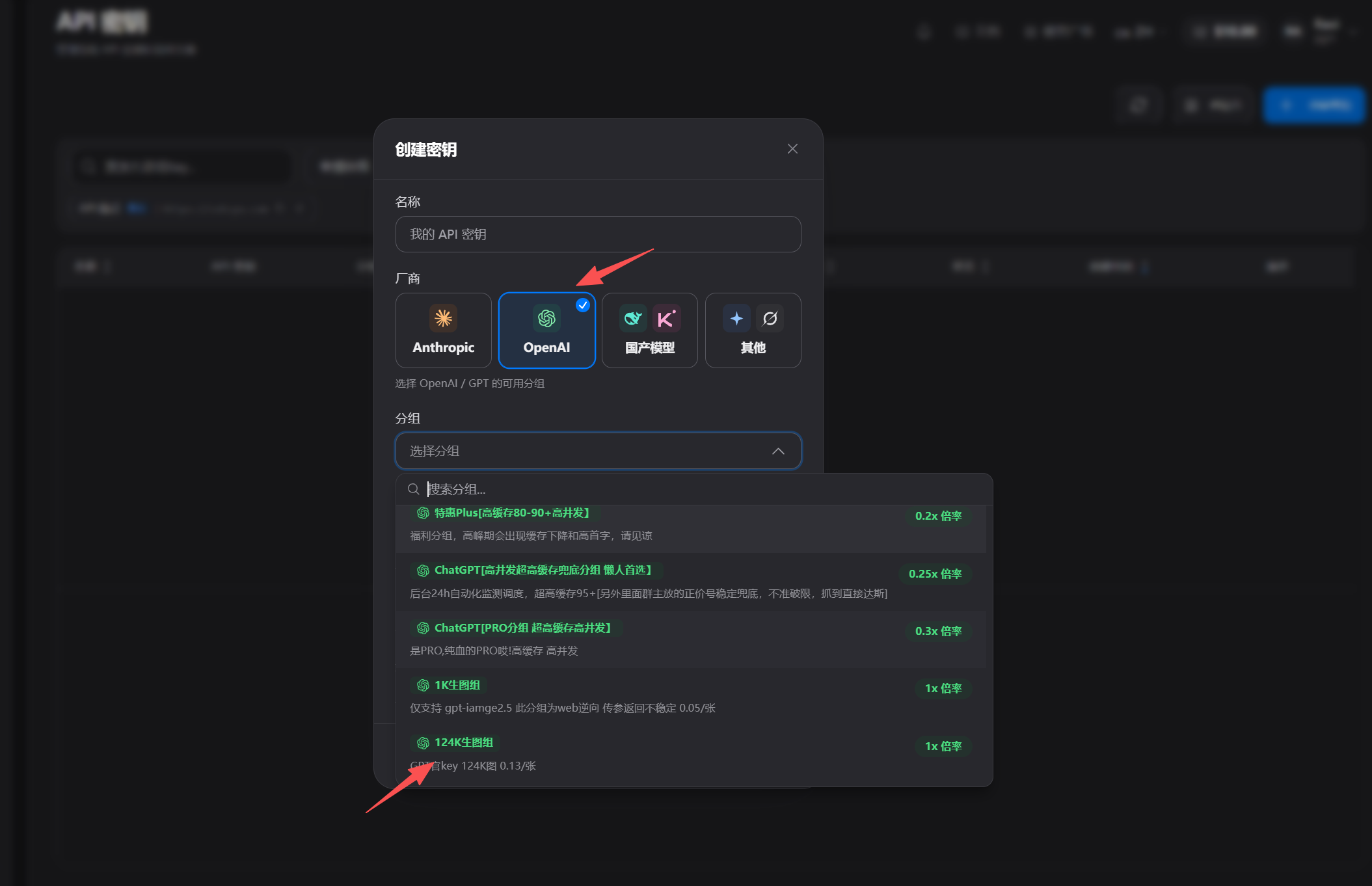Choose ChatGPT PRO分组 option
1372x886 pixels.
tap(691, 639)
